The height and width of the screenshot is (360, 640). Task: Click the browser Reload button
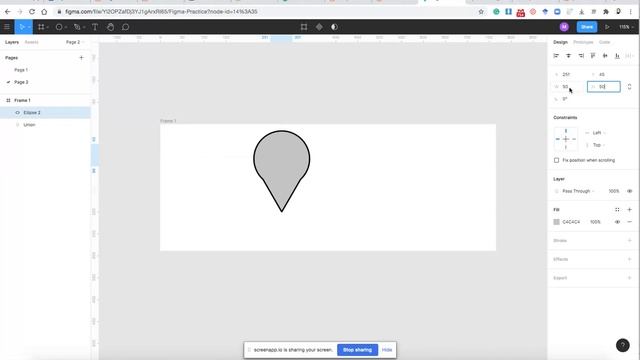coord(32,12)
